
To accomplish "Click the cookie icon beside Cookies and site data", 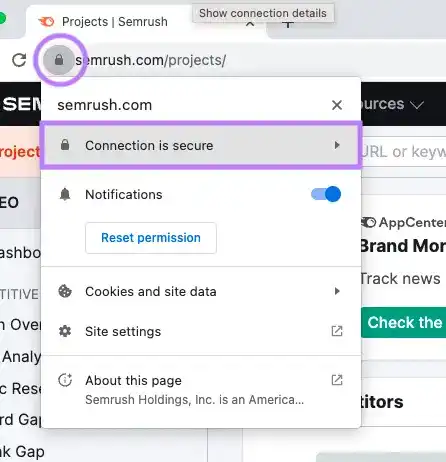I will (65, 291).
